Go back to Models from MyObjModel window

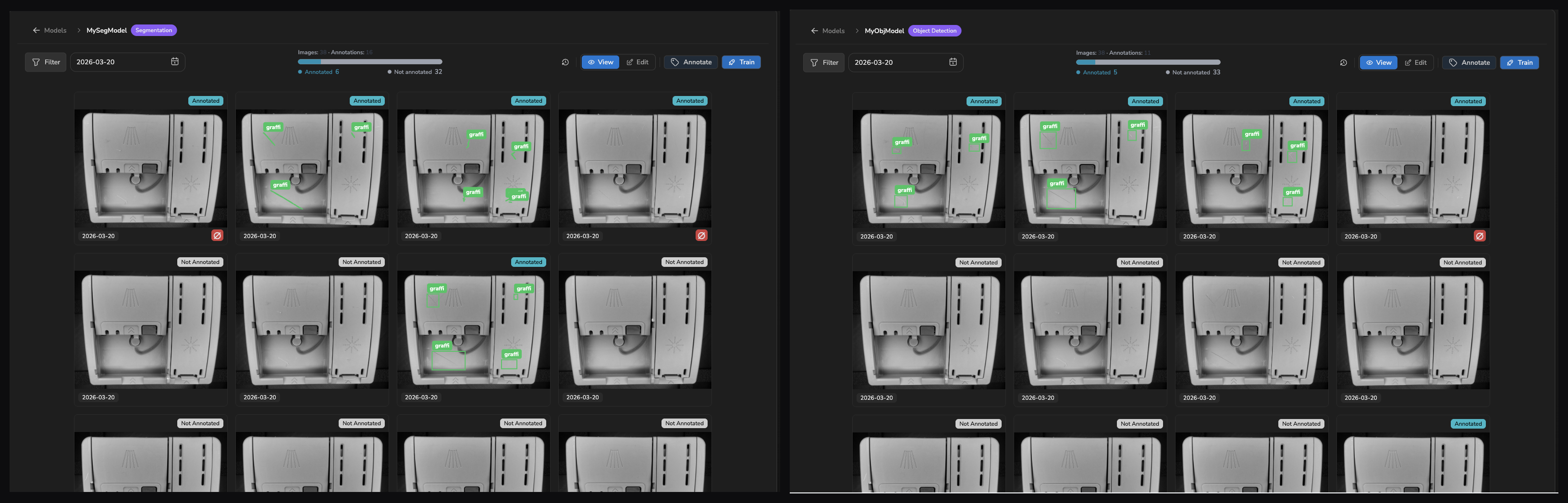(x=828, y=31)
